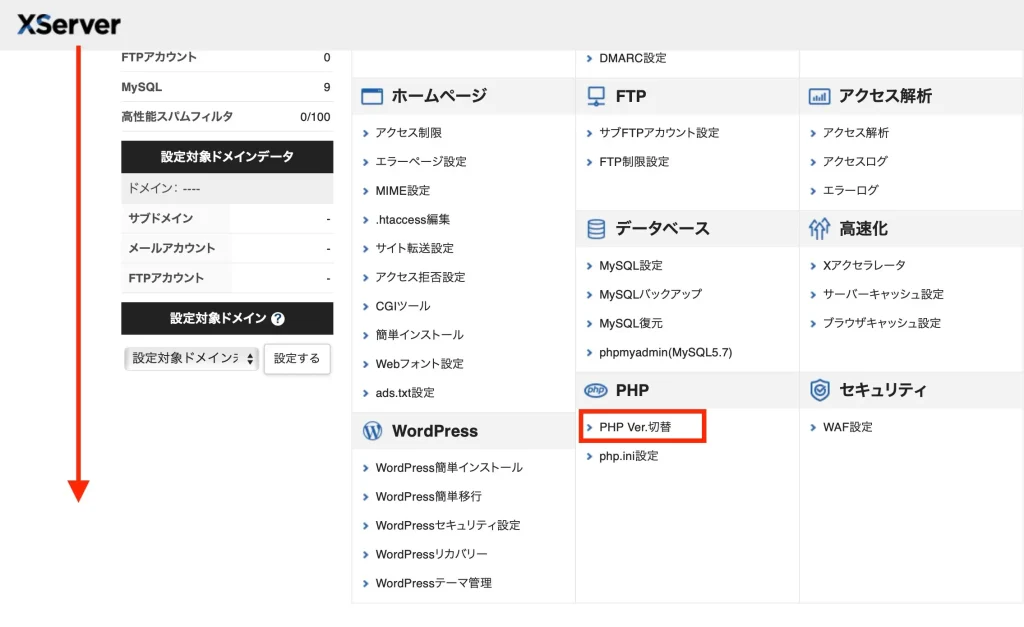
Task: Open Xアクセラレータ
Action: pos(864,265)
